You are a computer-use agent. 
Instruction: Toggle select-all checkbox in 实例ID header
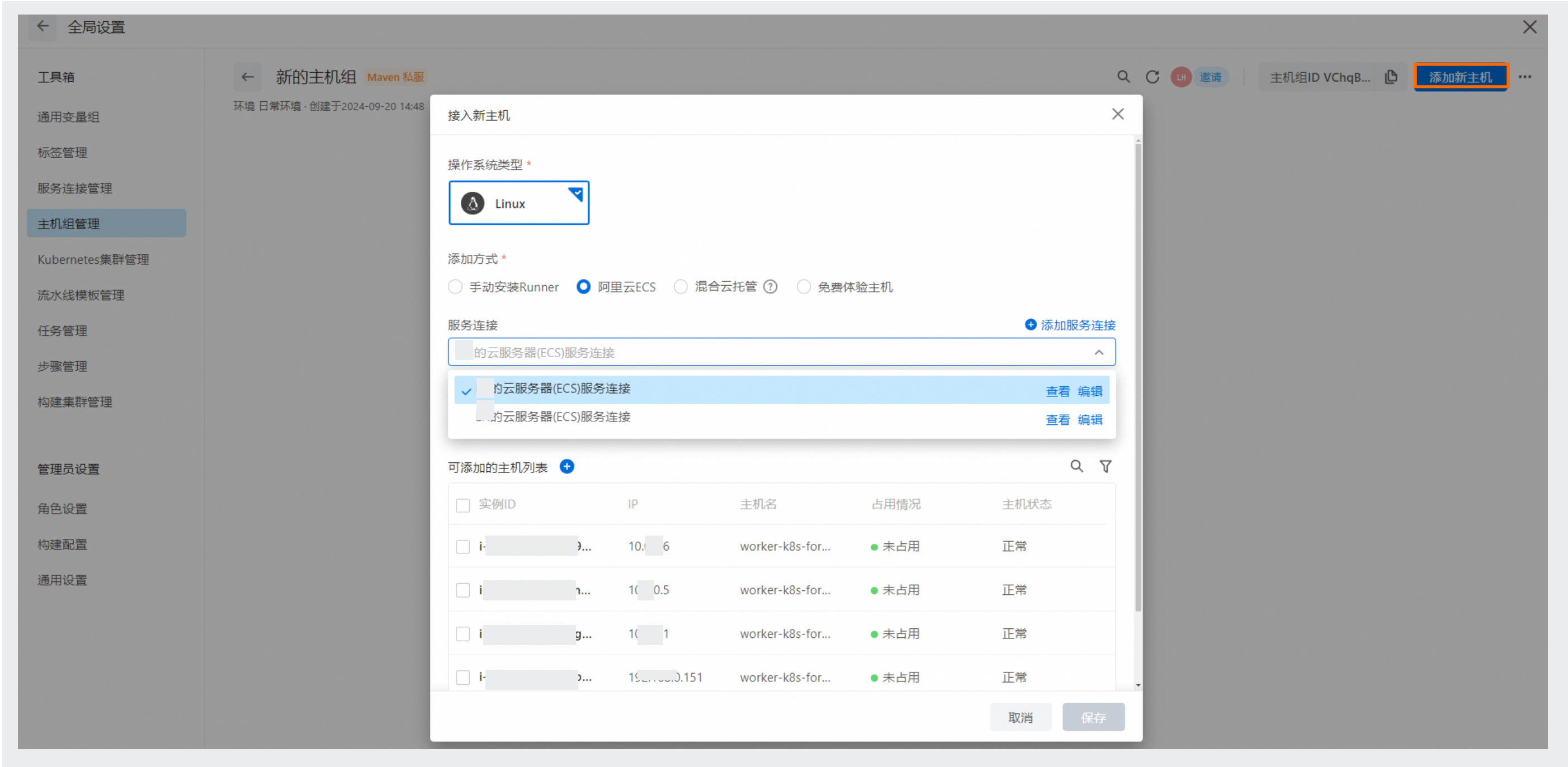click(x=462, y=505)
